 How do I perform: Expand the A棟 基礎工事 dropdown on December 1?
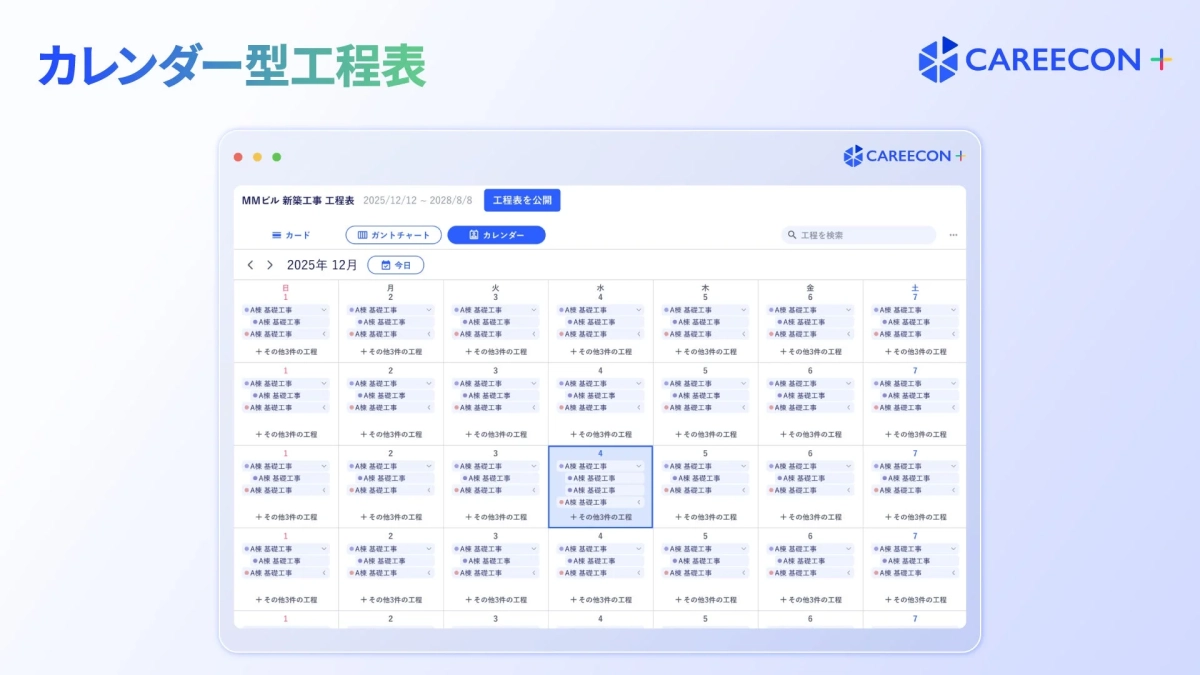tap(324, 309)
